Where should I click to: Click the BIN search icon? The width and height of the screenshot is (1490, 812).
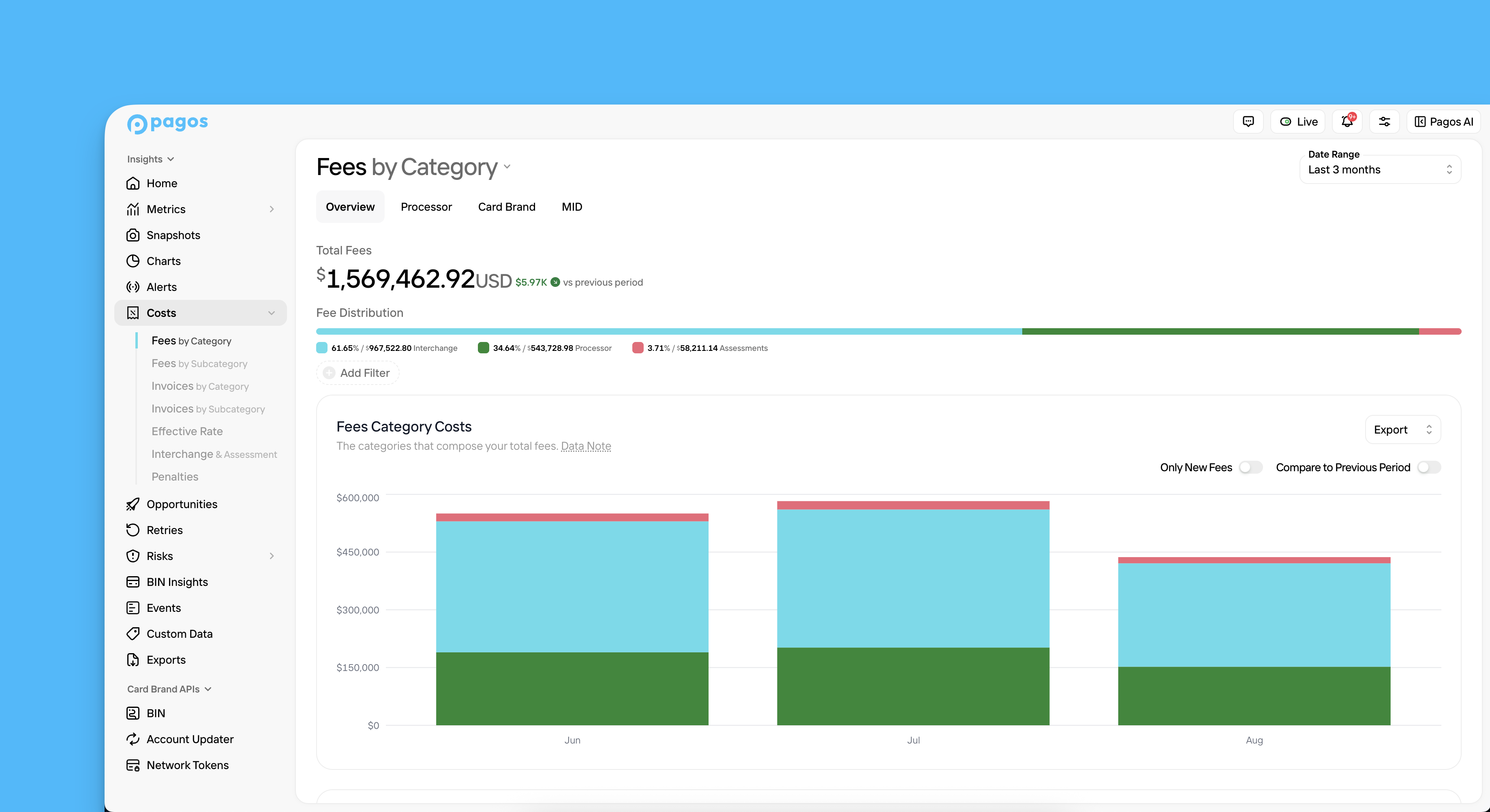pyautogui.click(x=133, y=713)
